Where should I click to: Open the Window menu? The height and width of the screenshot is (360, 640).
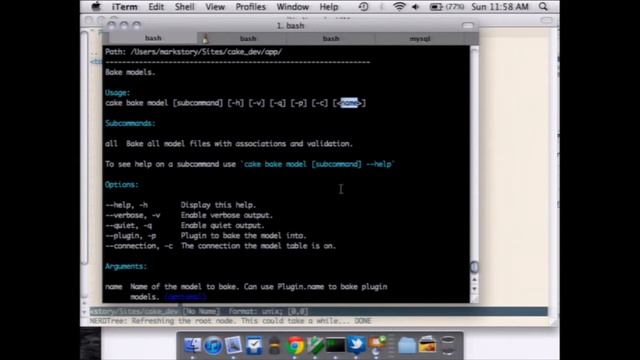click(293, 7)
